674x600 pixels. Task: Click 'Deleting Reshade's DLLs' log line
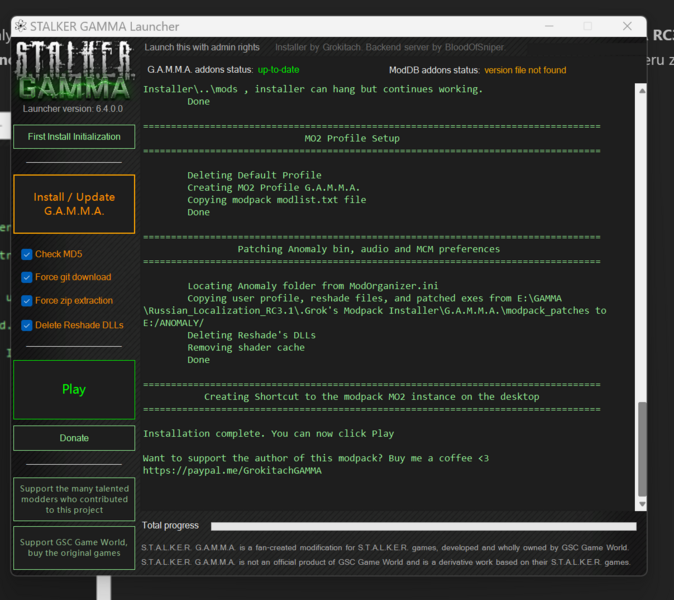[251, 335]
